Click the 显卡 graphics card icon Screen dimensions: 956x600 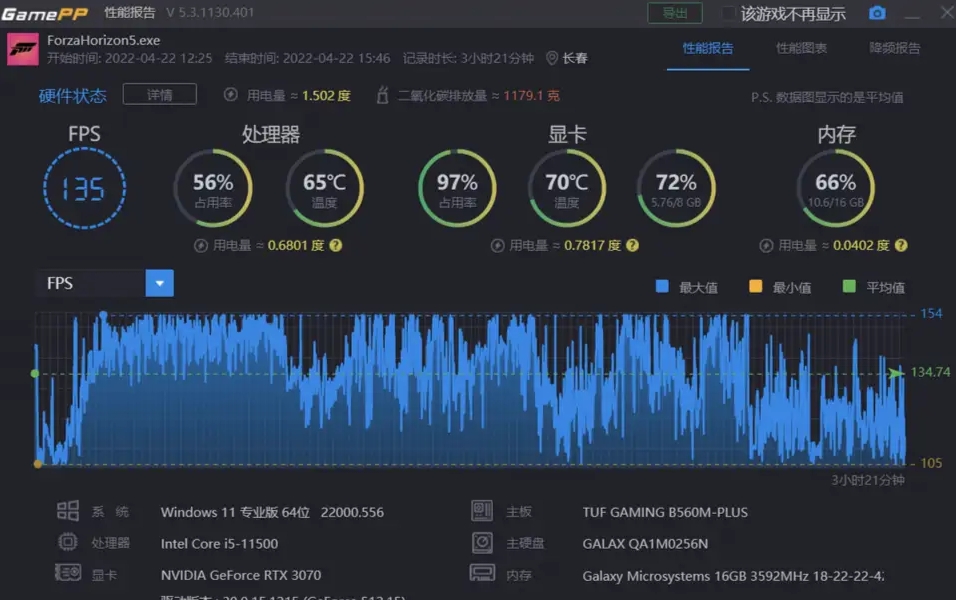[68, 572]
